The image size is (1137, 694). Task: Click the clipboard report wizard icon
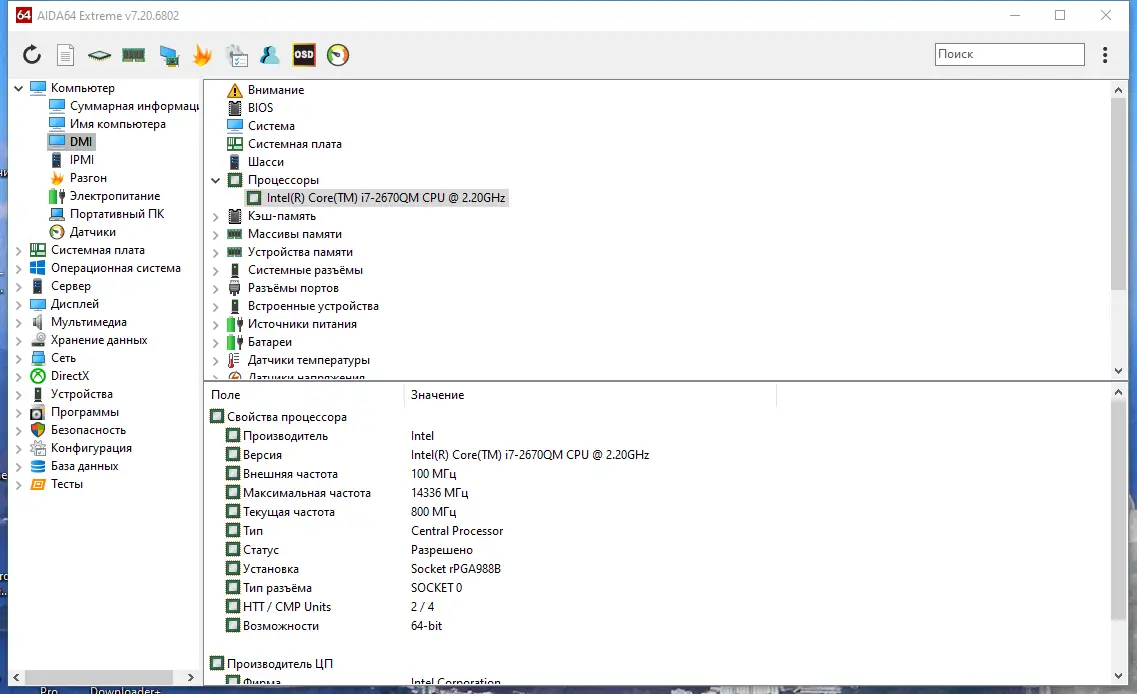coord(236,56)
